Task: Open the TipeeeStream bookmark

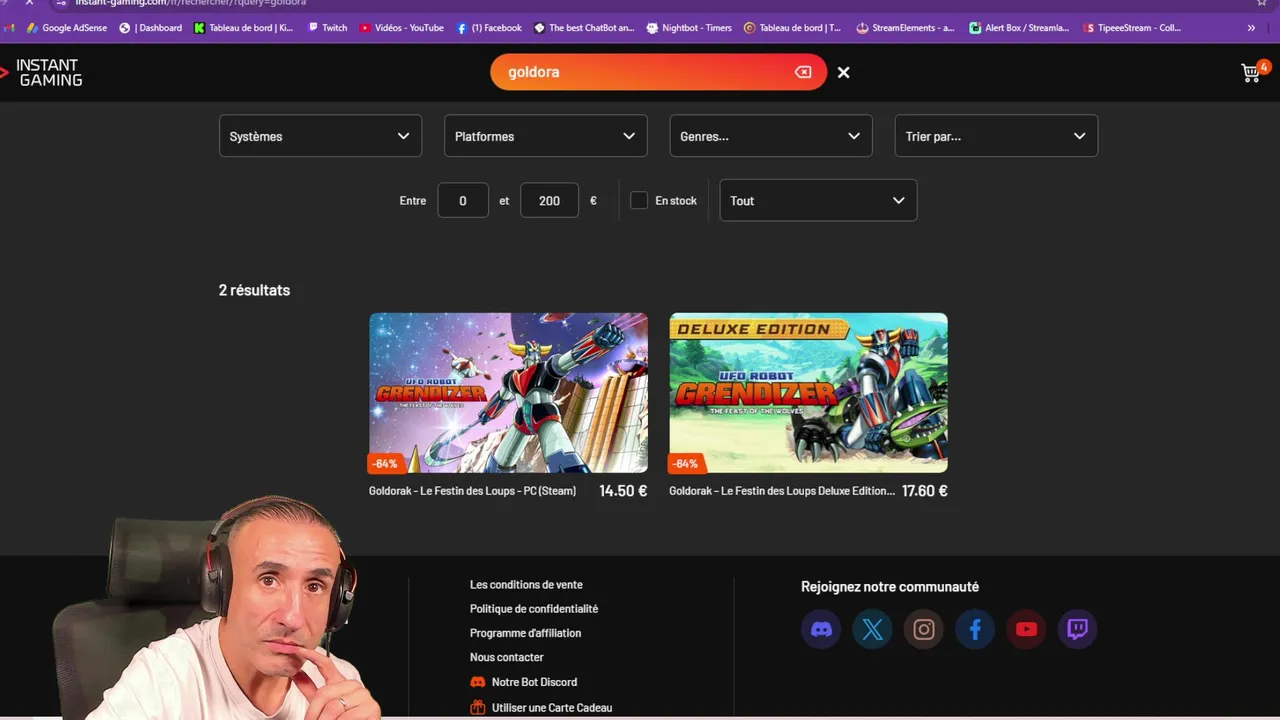Action: coord(1133,28)
